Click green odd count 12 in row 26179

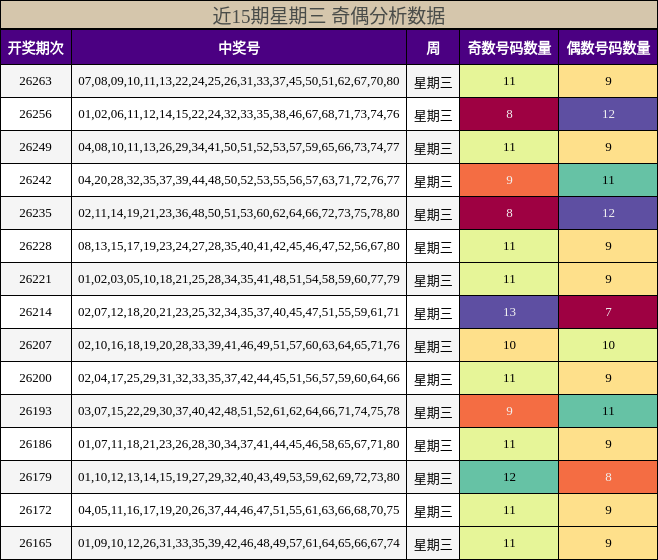(509, 477)
